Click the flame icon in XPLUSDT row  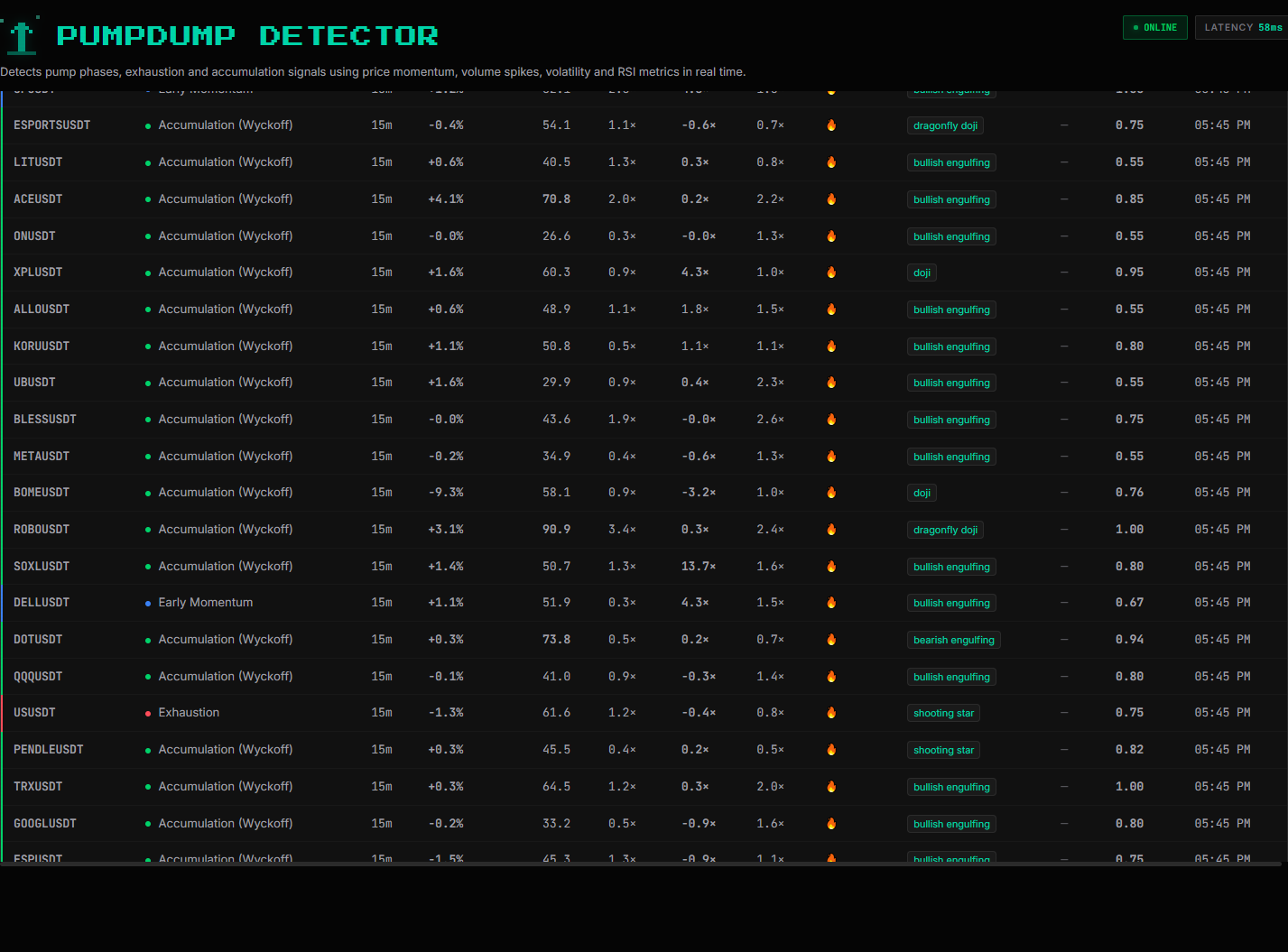point(831,273)
